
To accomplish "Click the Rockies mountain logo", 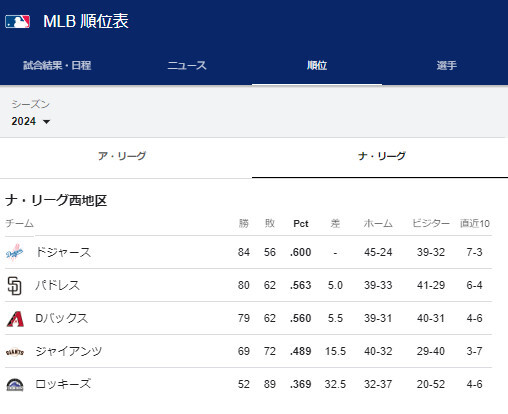I will [15, 385].
